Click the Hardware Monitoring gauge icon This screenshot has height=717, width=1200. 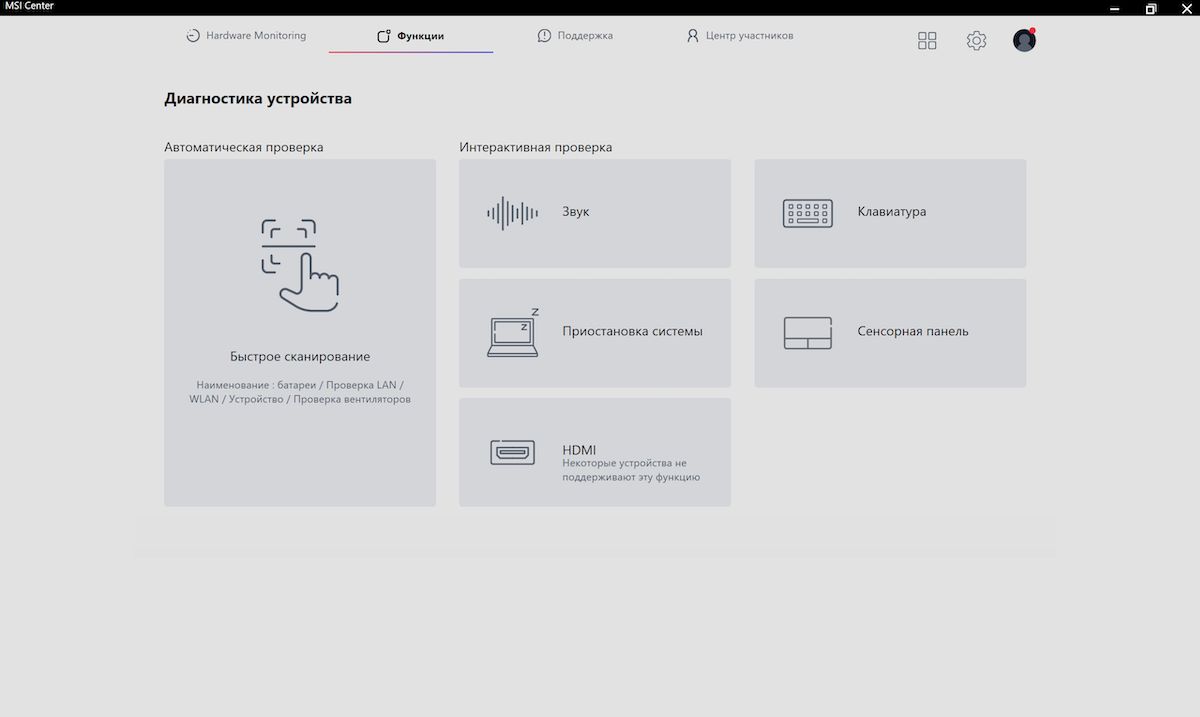[193, 35]
